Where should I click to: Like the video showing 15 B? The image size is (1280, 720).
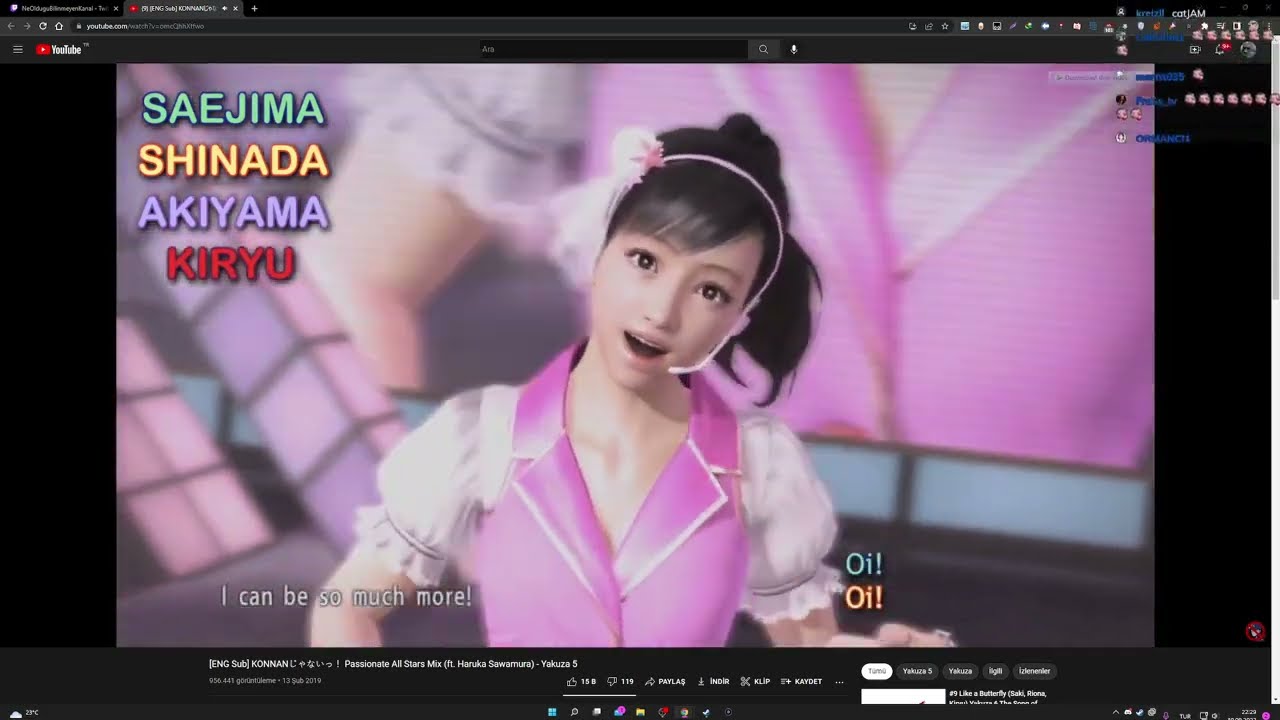[581, 681]
